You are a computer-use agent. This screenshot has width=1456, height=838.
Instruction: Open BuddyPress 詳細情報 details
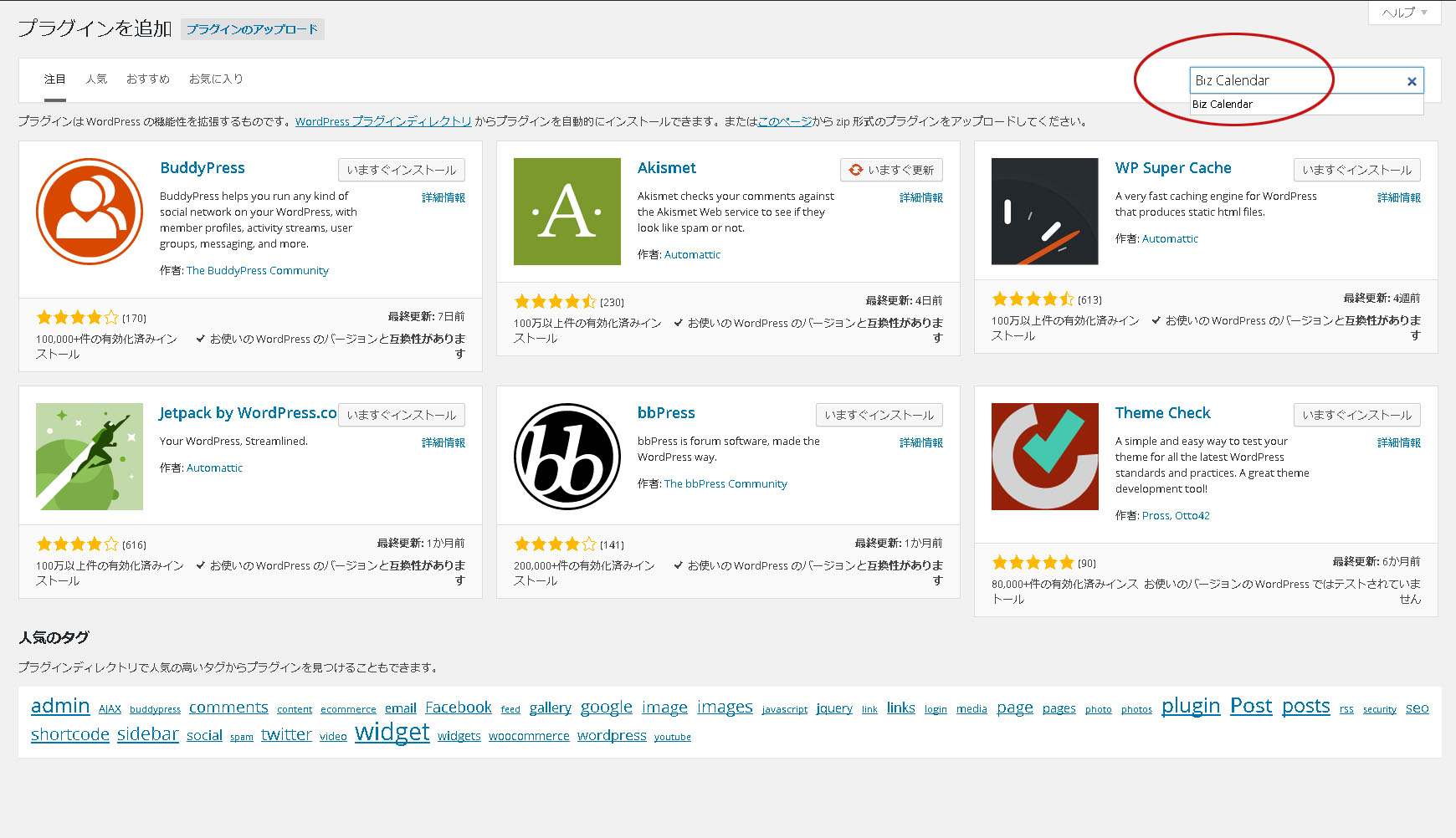(x=443, y=198)
